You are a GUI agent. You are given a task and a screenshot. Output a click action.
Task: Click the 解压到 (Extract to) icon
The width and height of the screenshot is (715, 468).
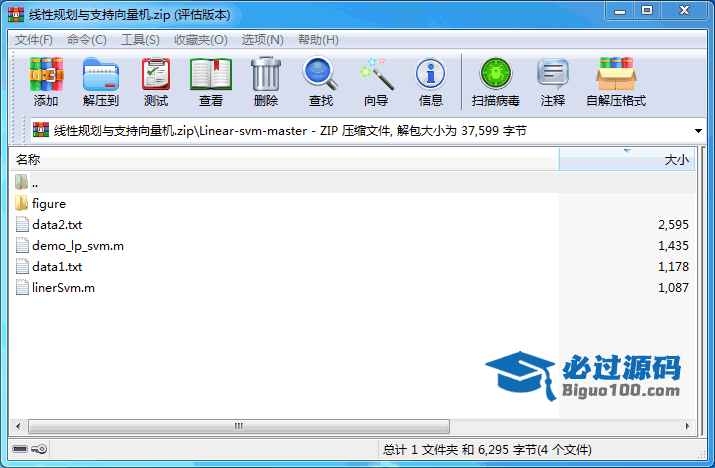coord(101,74)
